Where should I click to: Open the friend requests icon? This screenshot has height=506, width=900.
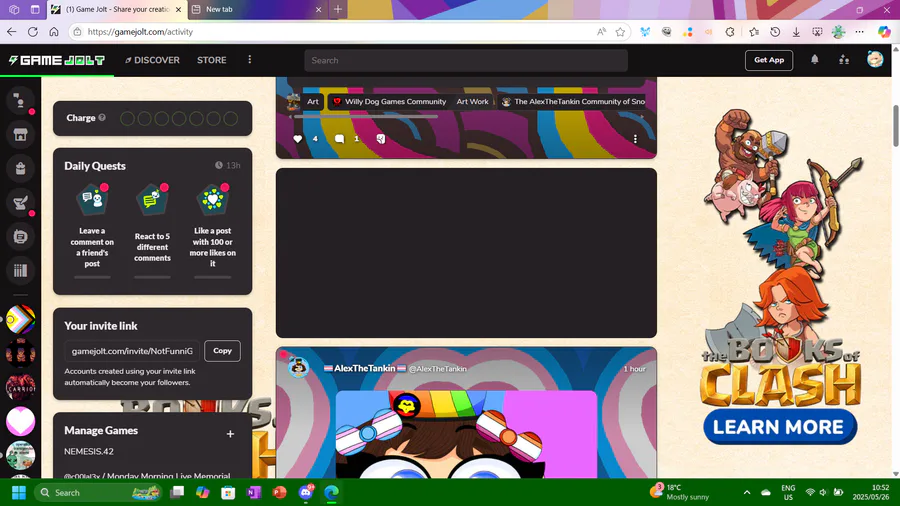[x=844, y=60]
